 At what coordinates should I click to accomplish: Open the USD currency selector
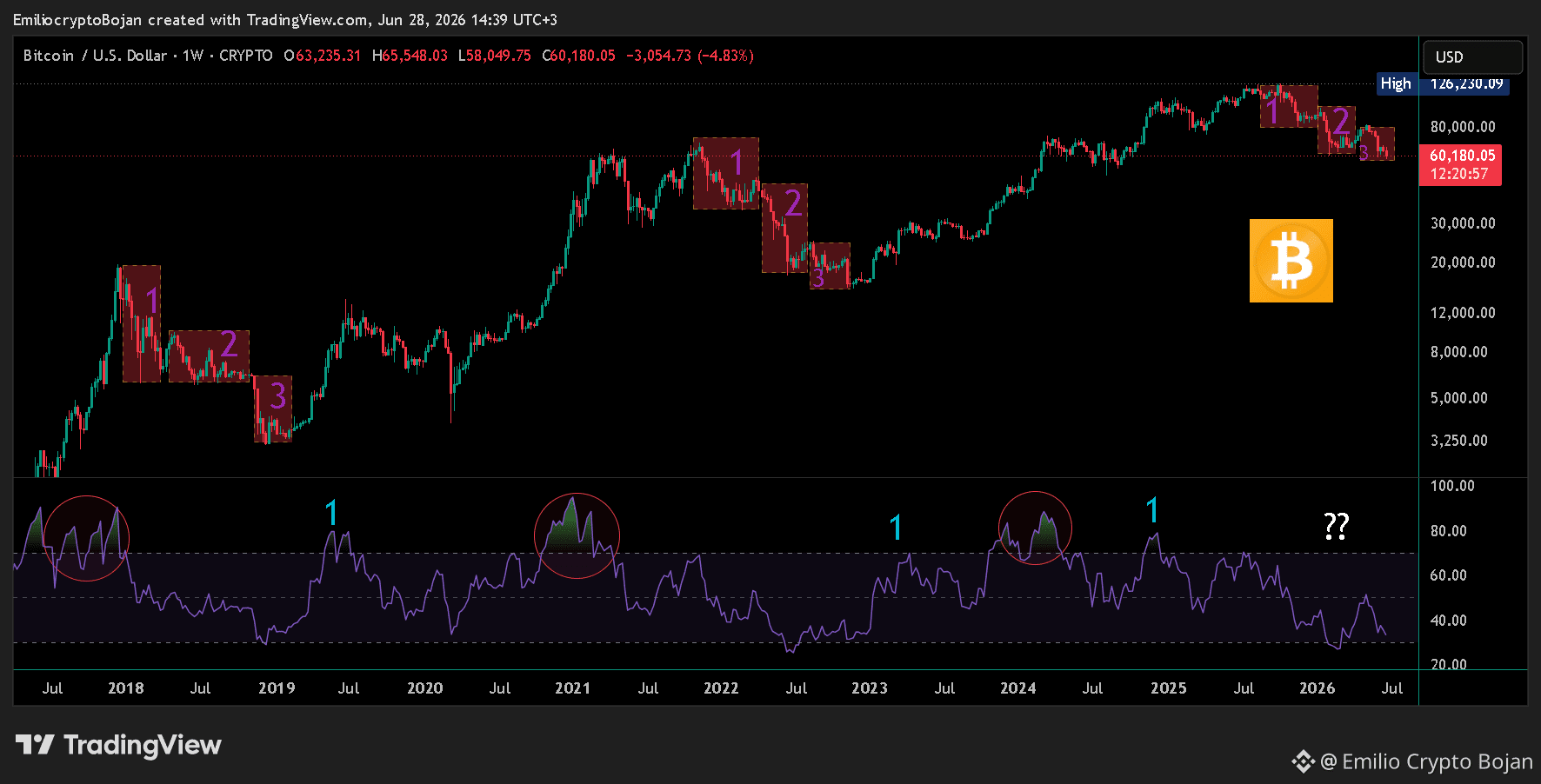1473,57
